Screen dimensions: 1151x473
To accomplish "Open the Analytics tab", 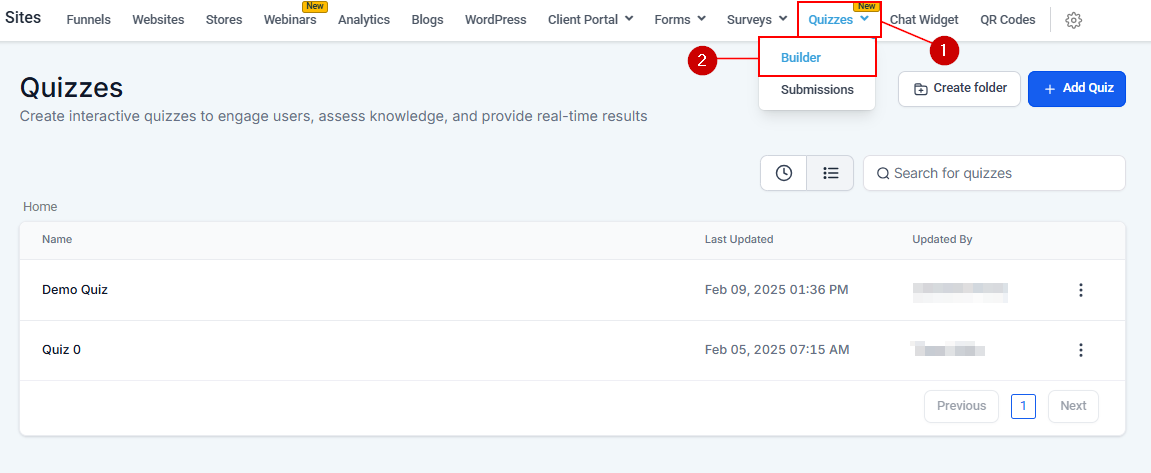I will point(364,20).
